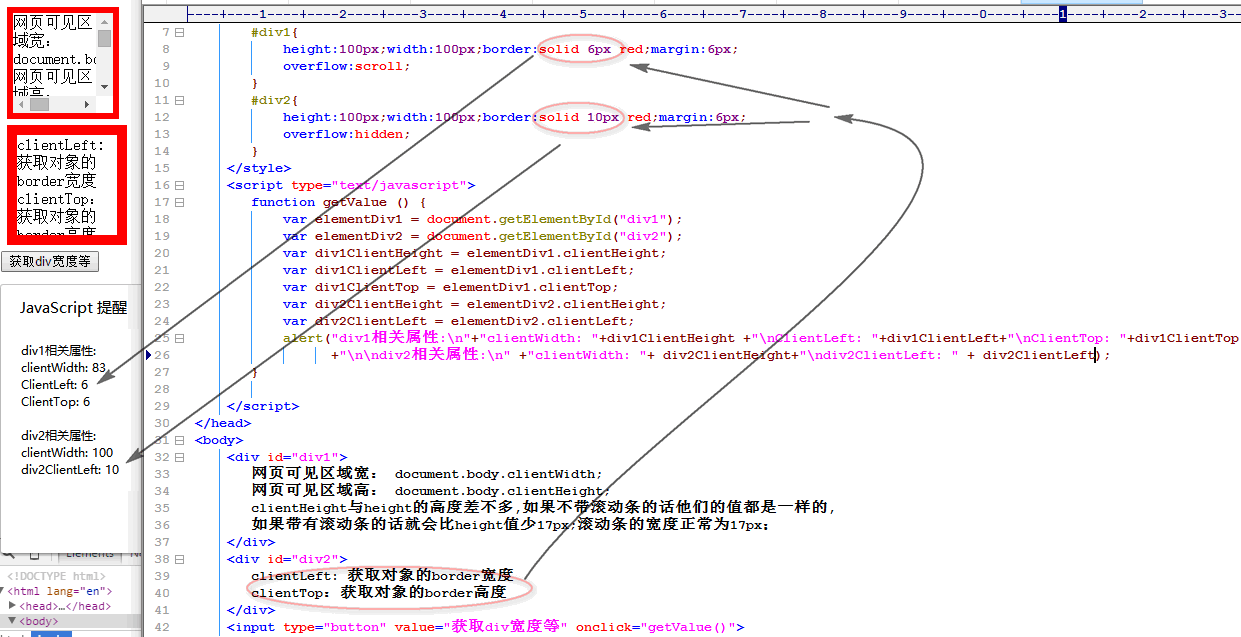Viewport: 1241px width, 637px height.
Task: Collapse the div1 element fold at line 32
Action: pos(180,457)
